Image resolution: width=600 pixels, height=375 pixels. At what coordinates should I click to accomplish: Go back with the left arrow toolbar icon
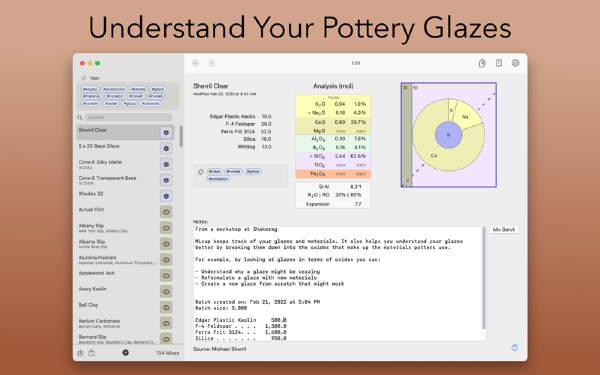[196, 63]
